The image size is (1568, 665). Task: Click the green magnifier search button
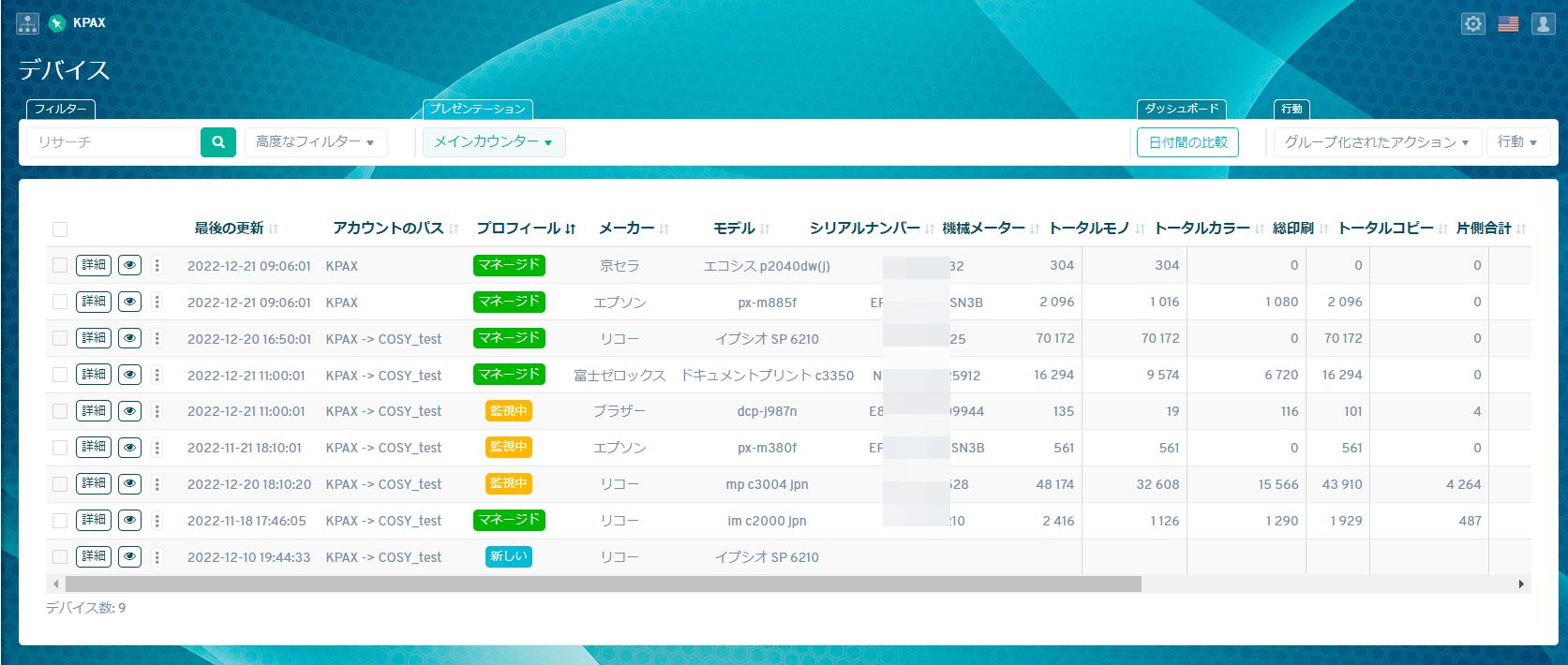218,142
